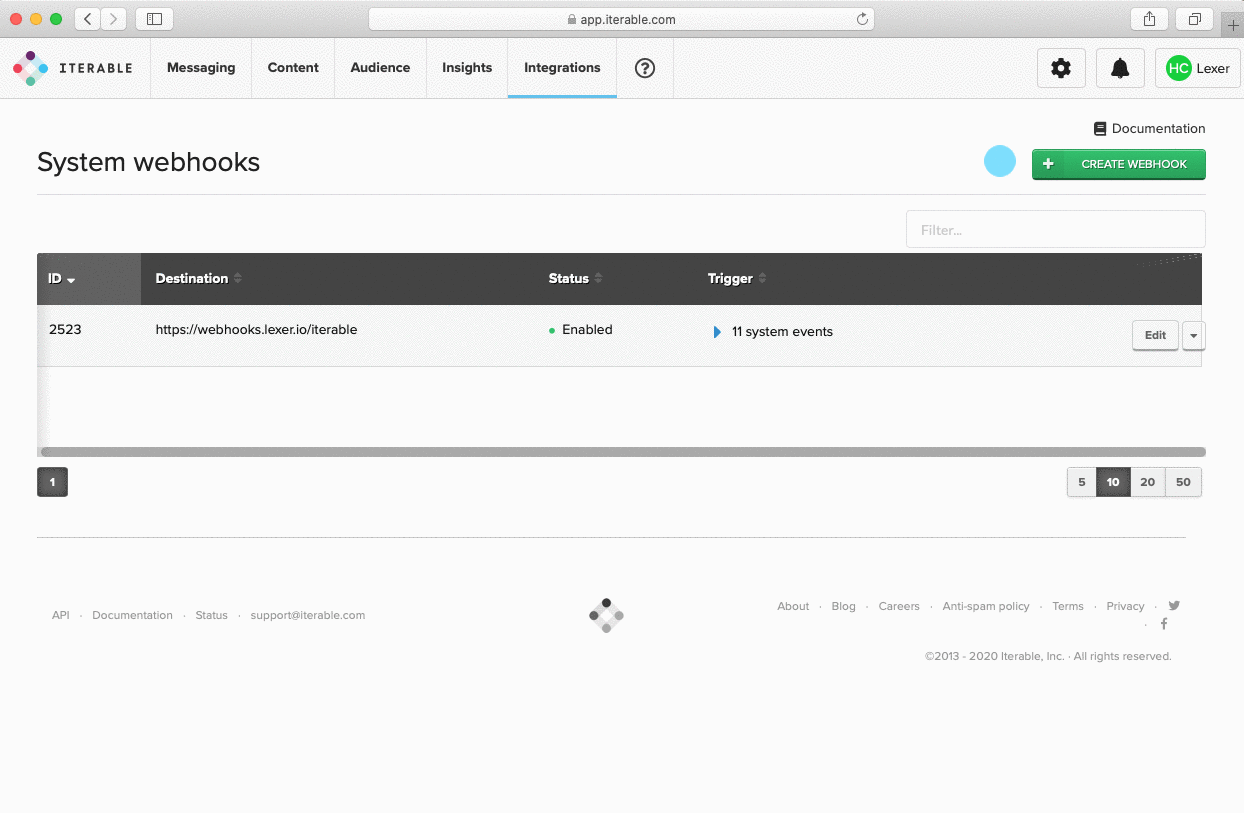Show 10 rows per page
The height and width of the screenshot is (813, 1244).
(1113, 482)
